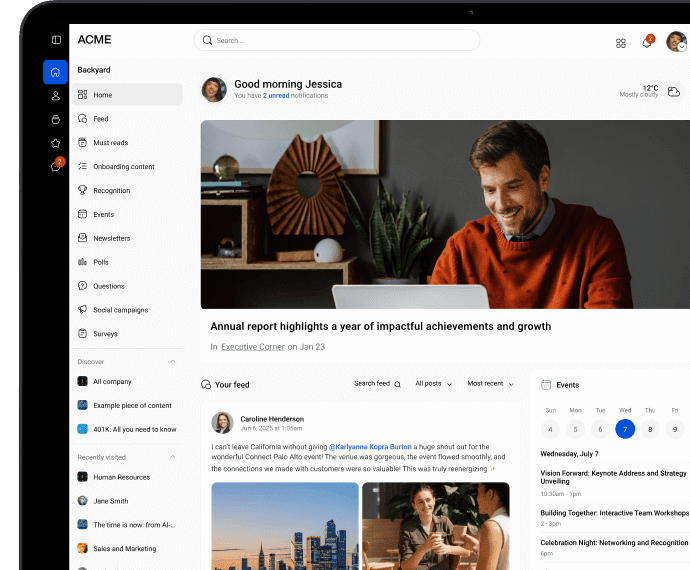Collapse the Recently visited section
The image size is (690, 570).
pos(172,457)
